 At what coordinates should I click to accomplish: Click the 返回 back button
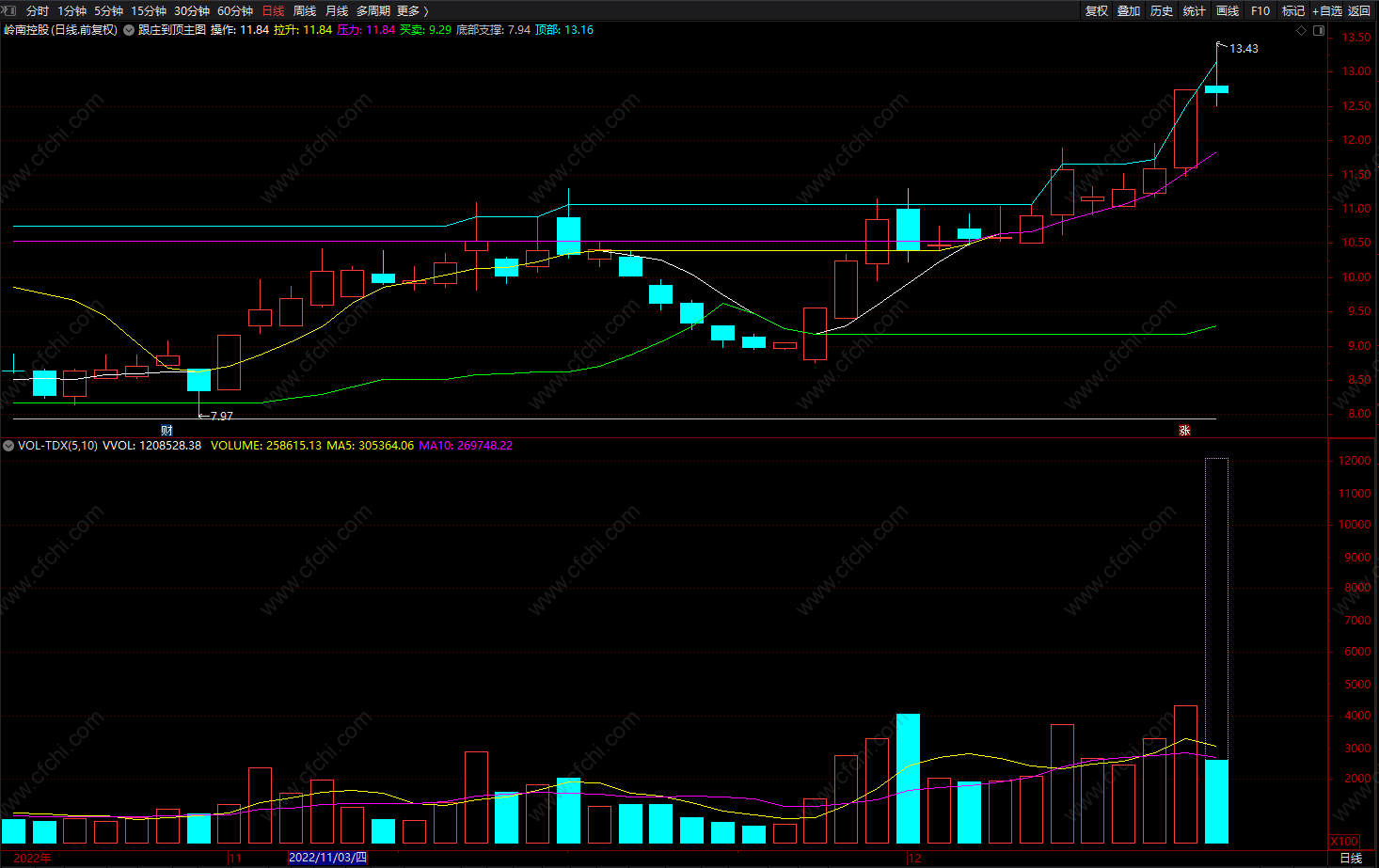pos(1359,11)
